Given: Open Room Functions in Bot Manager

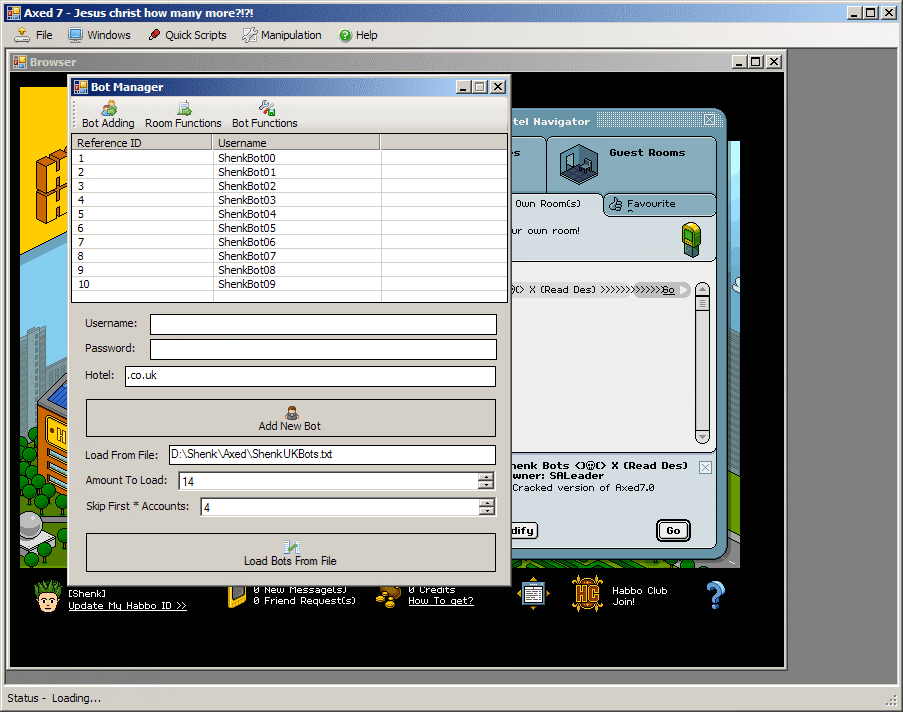Looking at the screenshot, I should tap(183, 115).
